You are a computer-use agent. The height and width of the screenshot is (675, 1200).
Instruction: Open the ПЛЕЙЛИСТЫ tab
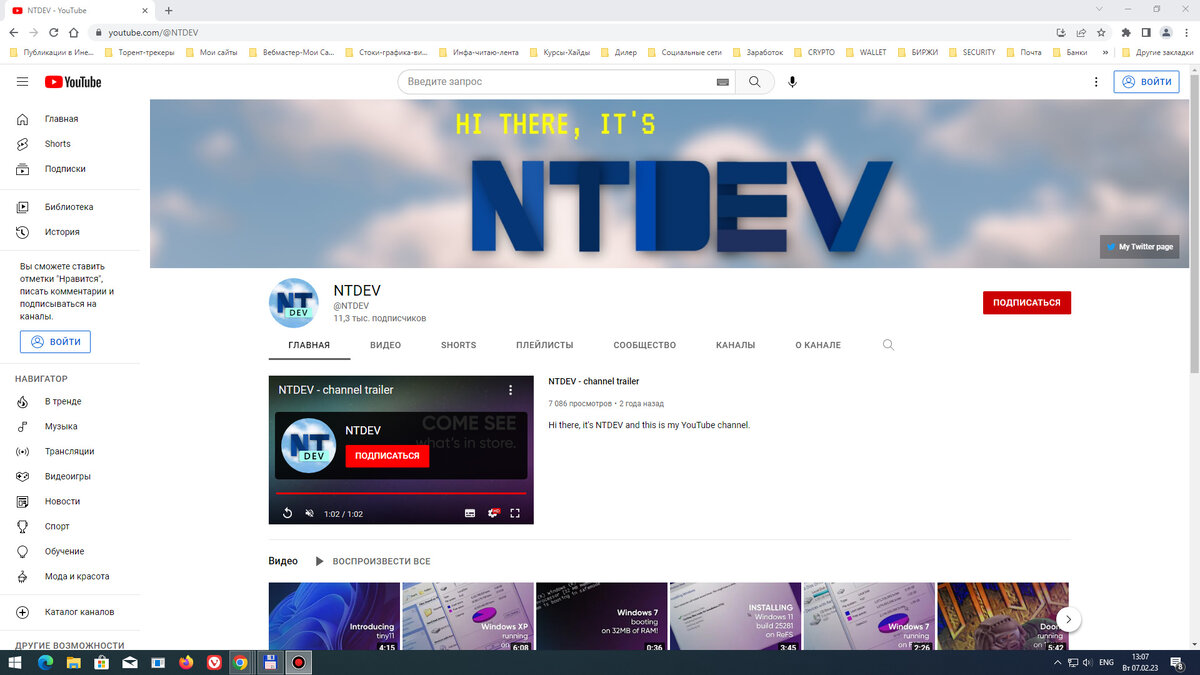click(x=544, y=344)
